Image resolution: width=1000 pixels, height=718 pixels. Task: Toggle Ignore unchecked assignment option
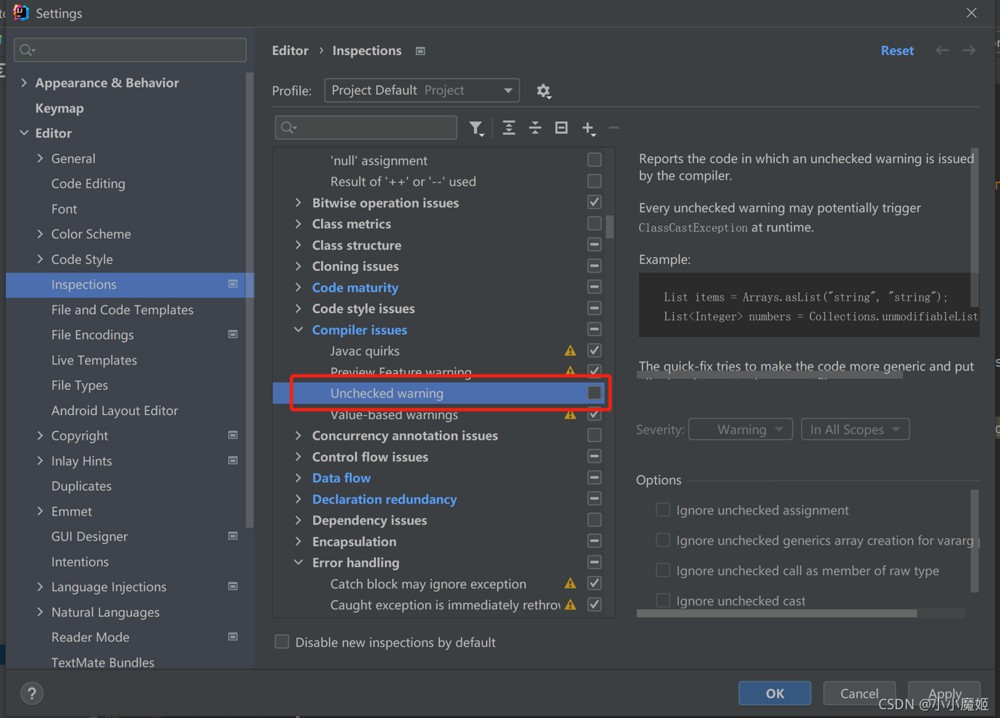click(663, 509)
